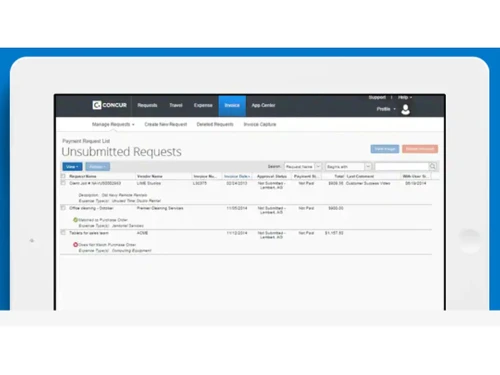Click the Total column header
500x375 pixels.
[x=339, y=176]
